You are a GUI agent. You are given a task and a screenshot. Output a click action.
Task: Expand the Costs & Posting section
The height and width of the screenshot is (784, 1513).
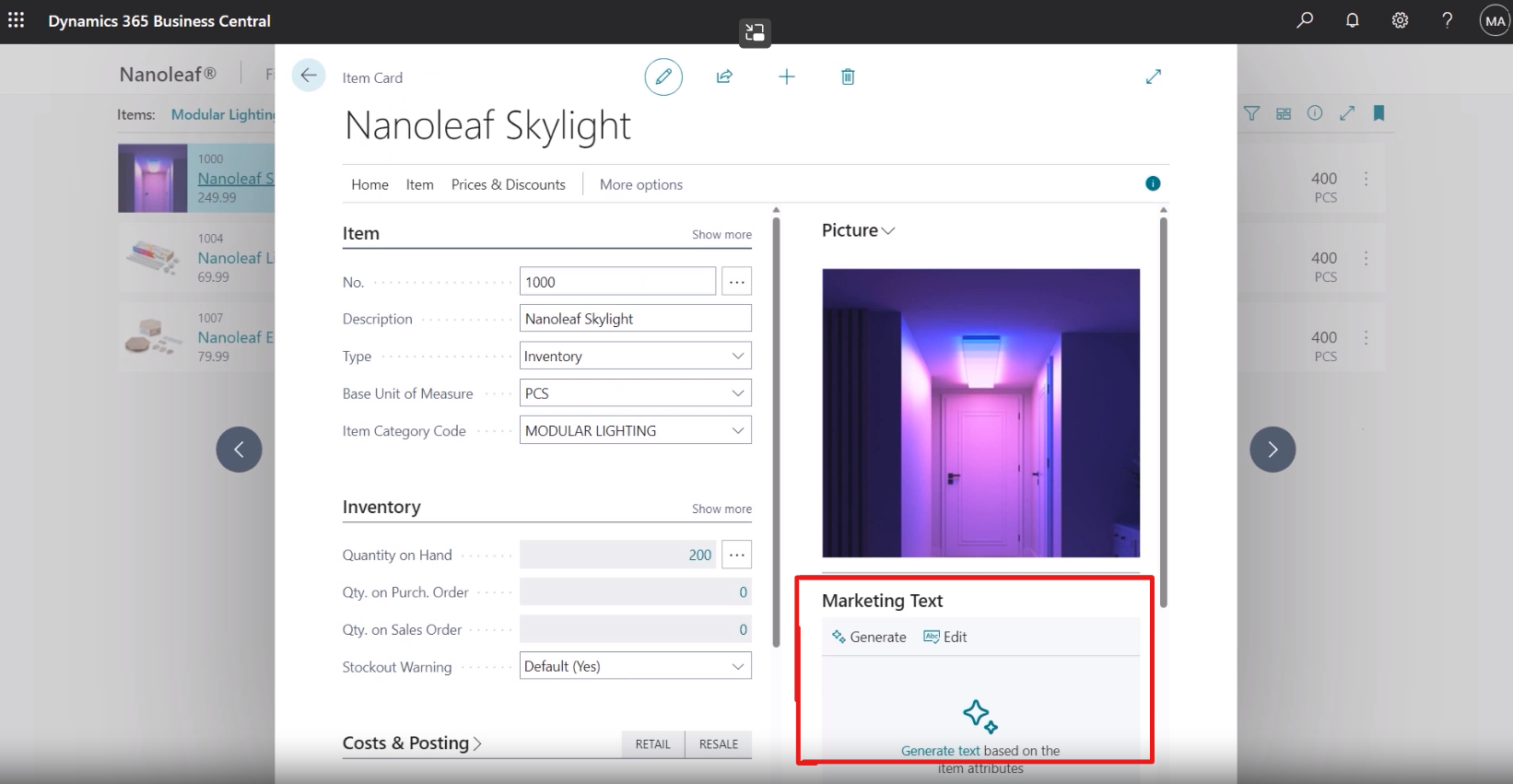412,743
